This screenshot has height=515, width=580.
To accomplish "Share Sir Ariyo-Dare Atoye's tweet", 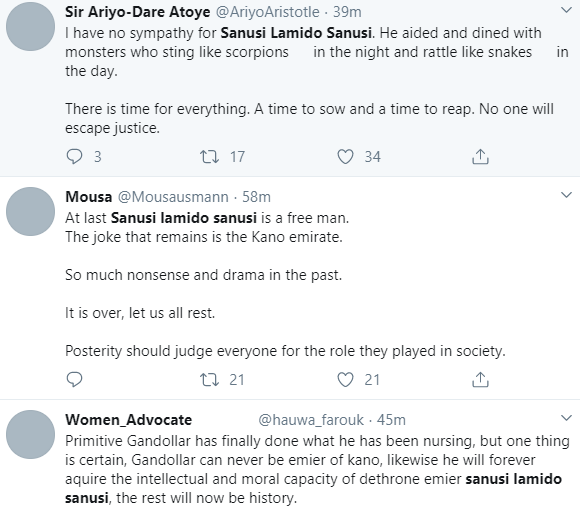I will (x=480, y=156).
